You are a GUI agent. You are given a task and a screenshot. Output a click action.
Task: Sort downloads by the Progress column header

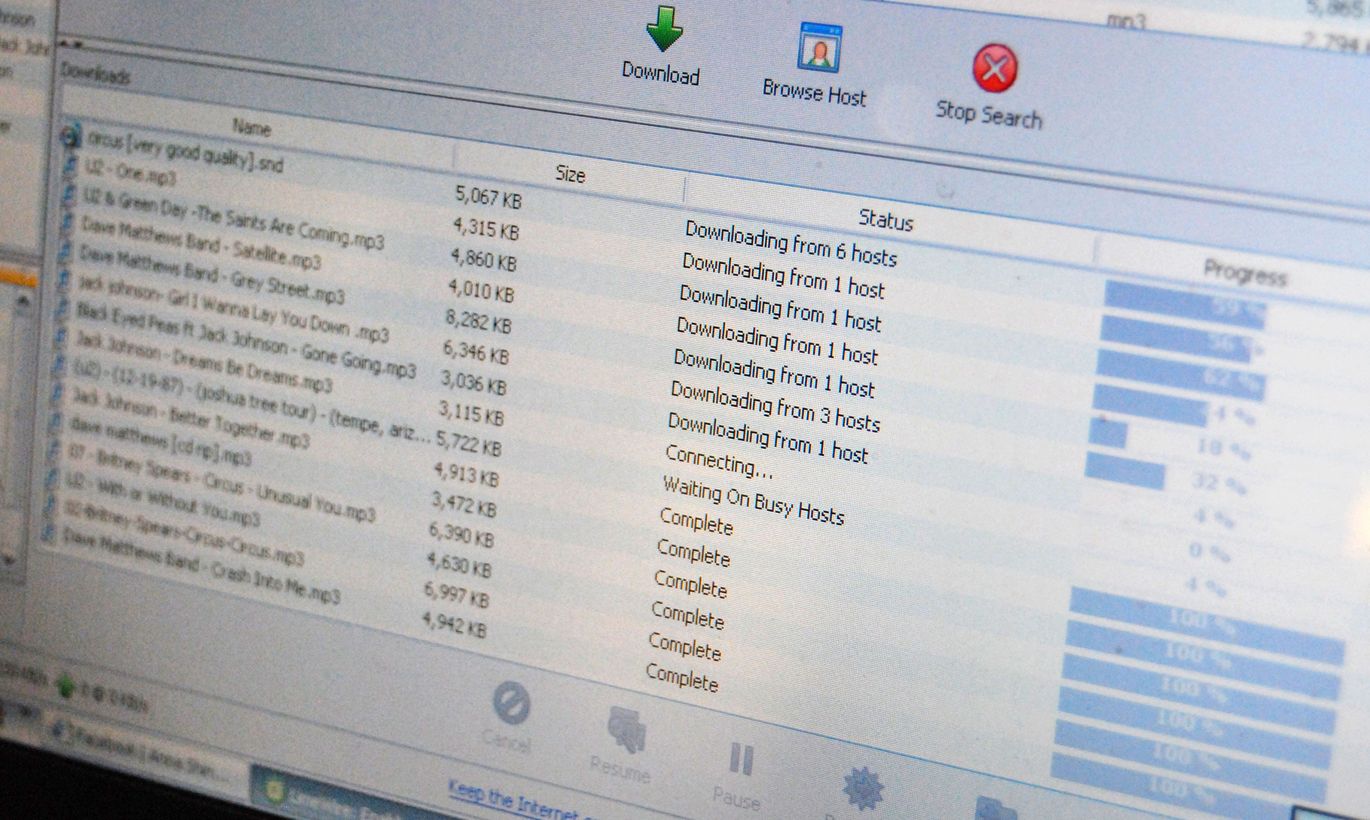point(1245,271)
